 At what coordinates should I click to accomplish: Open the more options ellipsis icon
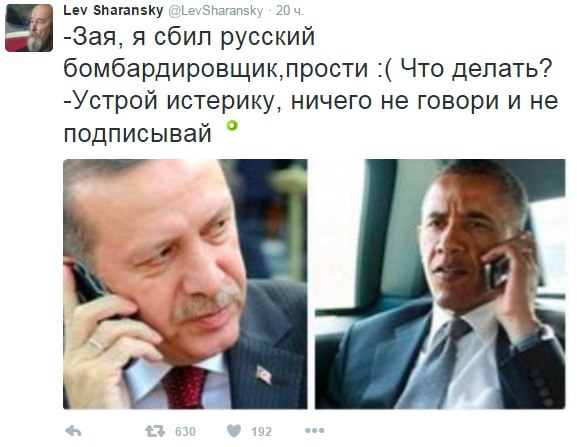click(315, 430)
